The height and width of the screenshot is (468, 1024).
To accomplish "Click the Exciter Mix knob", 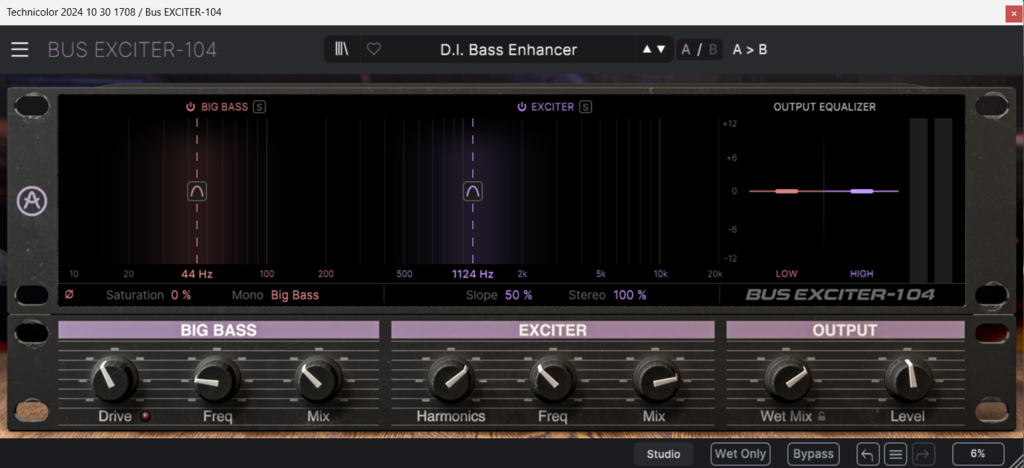I will coord(655,379).
